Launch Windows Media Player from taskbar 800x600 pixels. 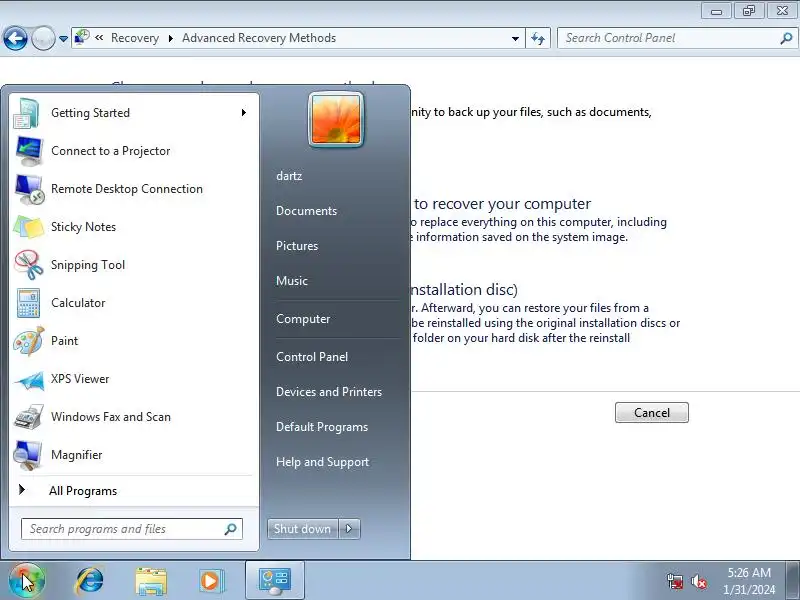point(210,581)
